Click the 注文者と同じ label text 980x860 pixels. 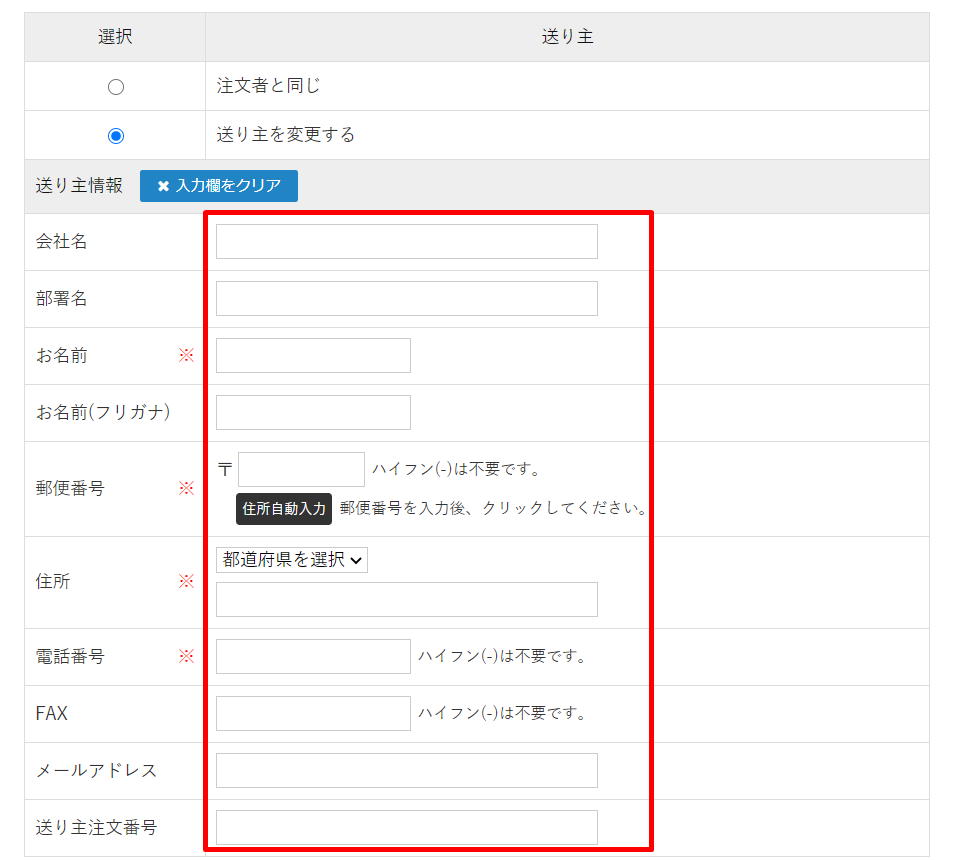tap(269, 86)
